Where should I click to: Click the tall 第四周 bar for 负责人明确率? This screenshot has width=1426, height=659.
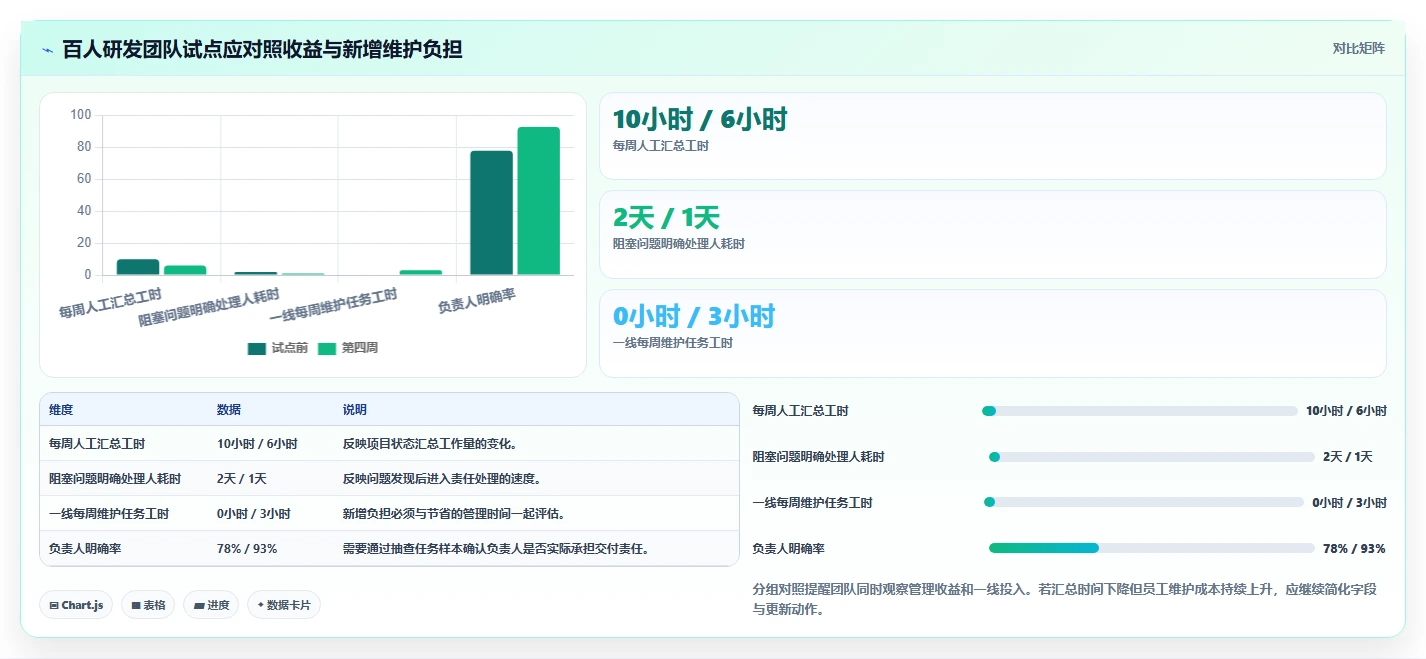coord(539,201)
